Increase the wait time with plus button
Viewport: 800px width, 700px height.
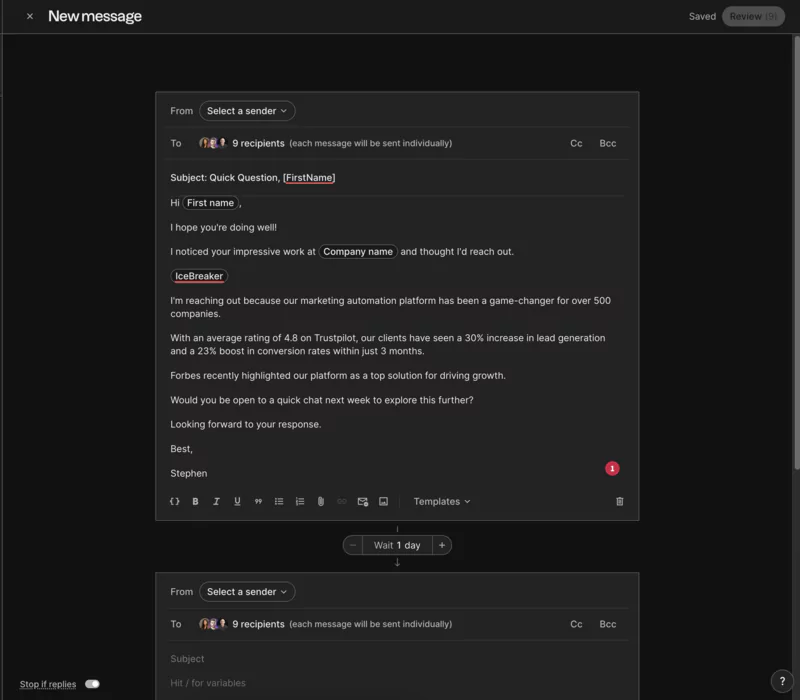(442, 545)
